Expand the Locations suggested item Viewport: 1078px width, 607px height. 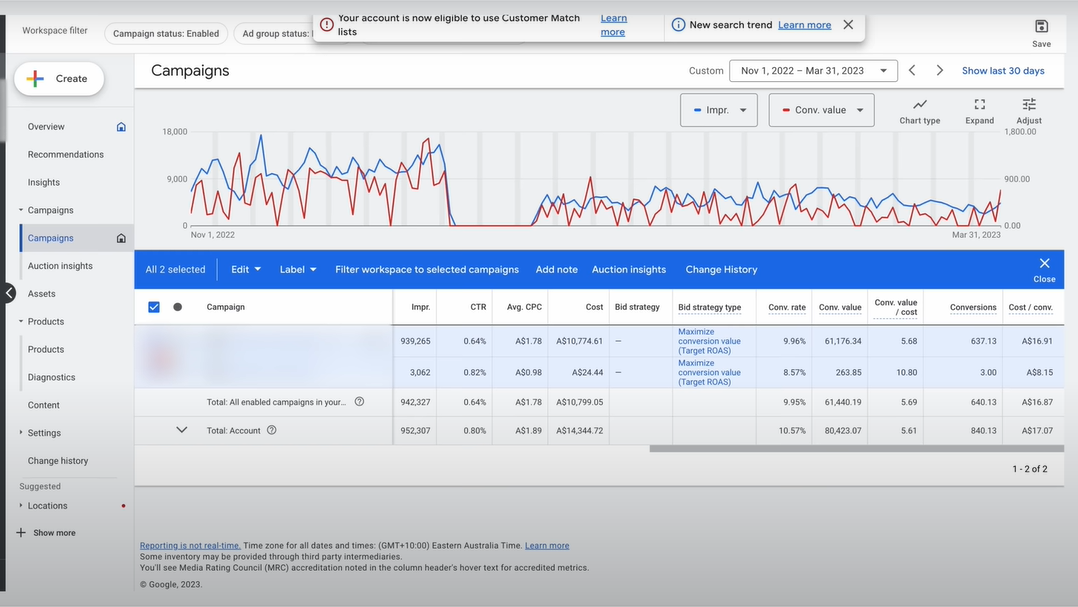click(x=21, y=505)
